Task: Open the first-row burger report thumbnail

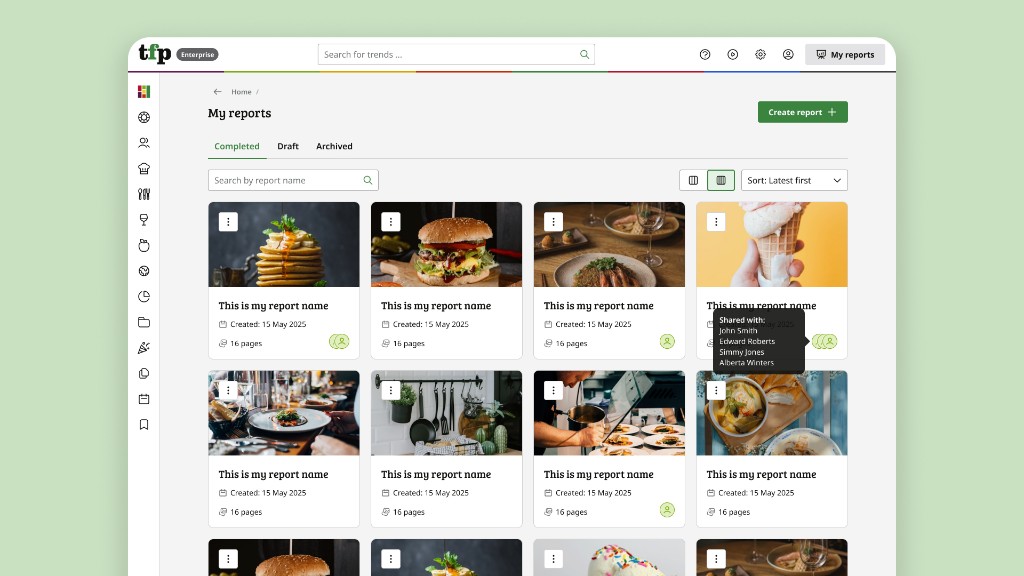Action: point(447,244)
